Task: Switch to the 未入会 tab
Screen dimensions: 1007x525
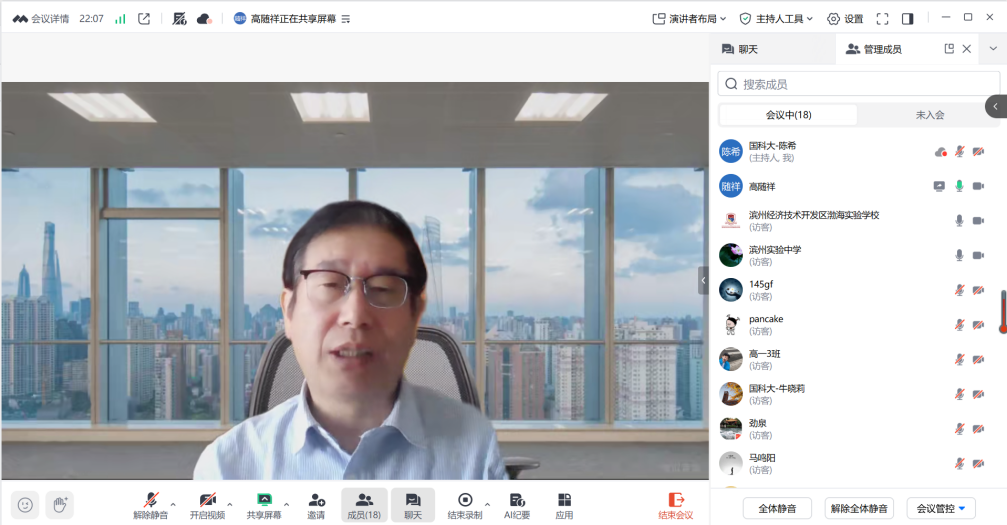Action: pyautogui.click(x=929, y=115)
